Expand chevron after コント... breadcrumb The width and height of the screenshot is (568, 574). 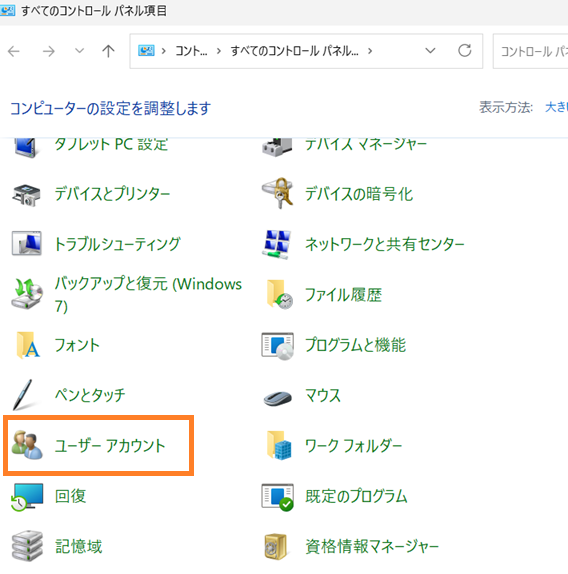[x=219, y=51]
